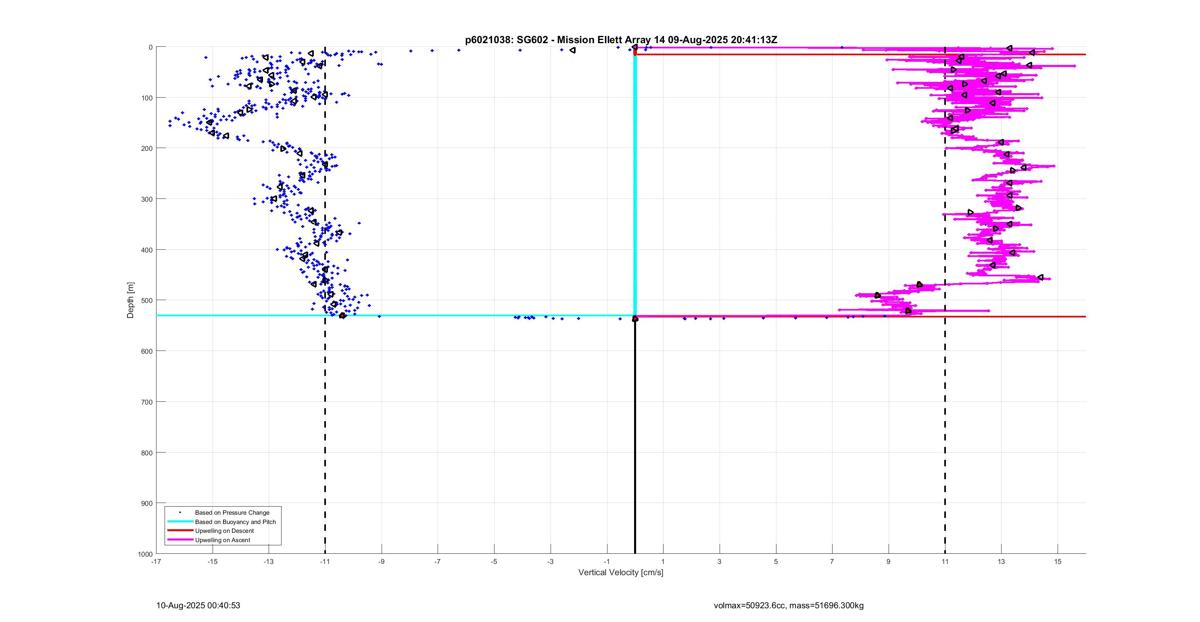
Task: Click x-axis tick label -3
Action: 550,562
